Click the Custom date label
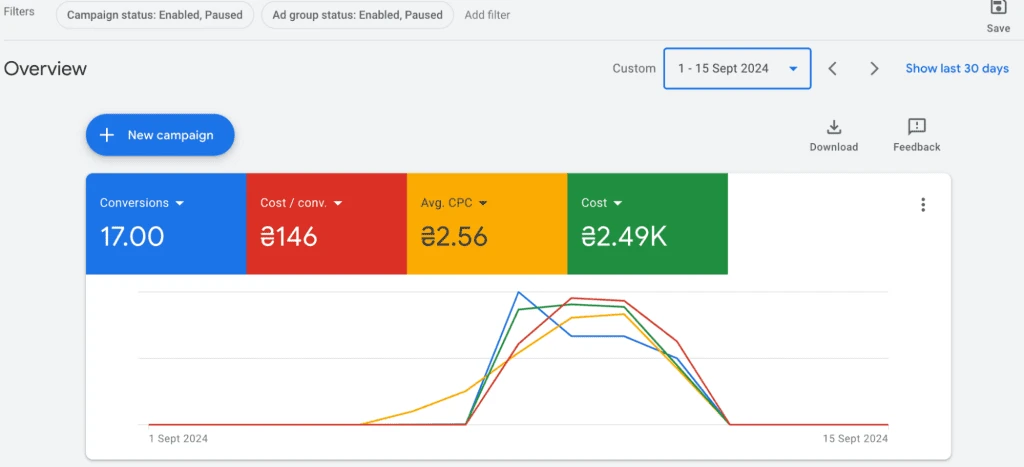1024x467 pixels. point(634,69)
